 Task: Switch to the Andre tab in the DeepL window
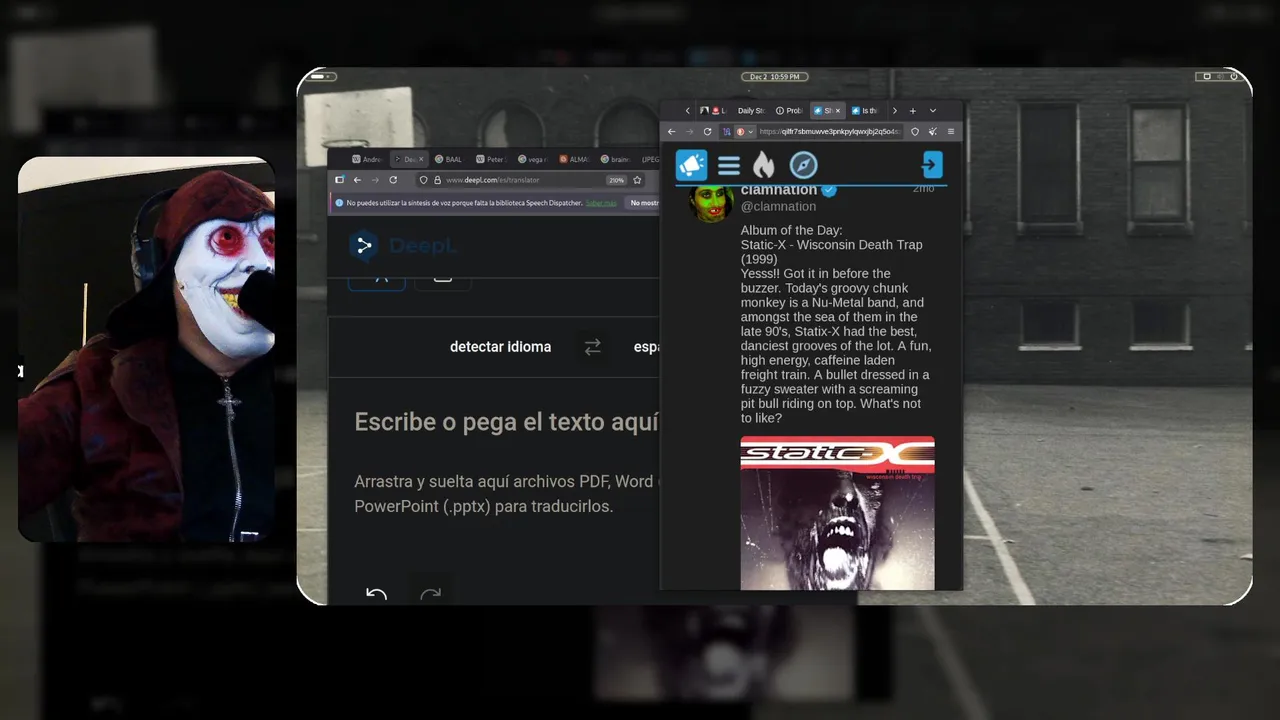pos(367,159)
